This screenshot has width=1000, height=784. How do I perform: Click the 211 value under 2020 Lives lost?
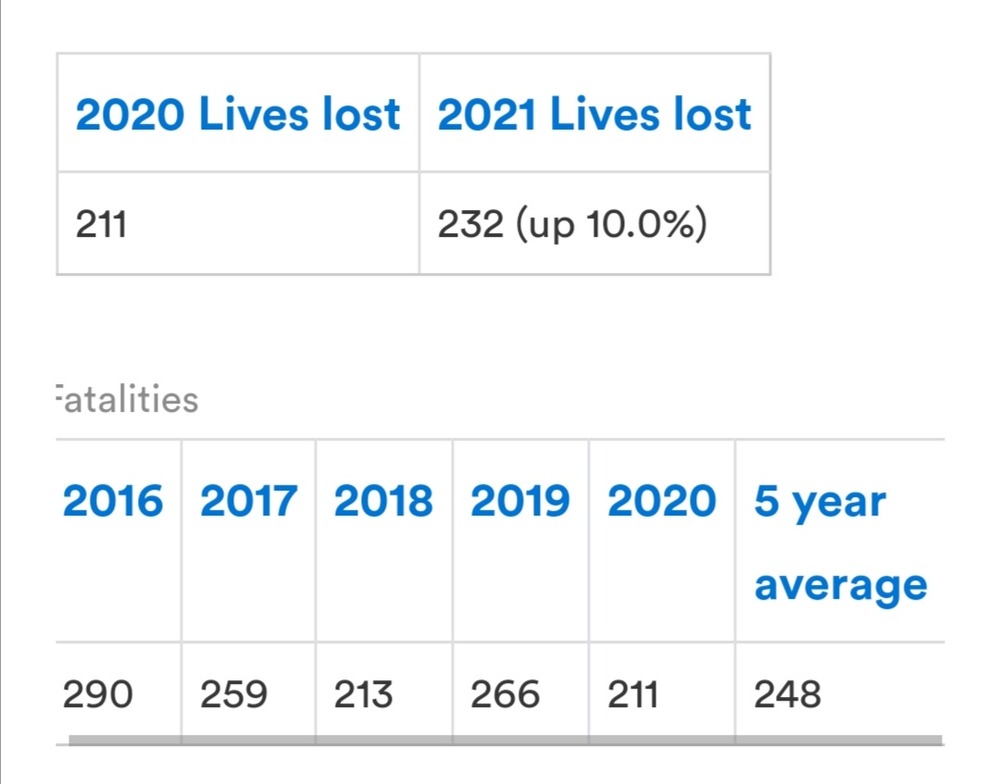pos(101,225)
